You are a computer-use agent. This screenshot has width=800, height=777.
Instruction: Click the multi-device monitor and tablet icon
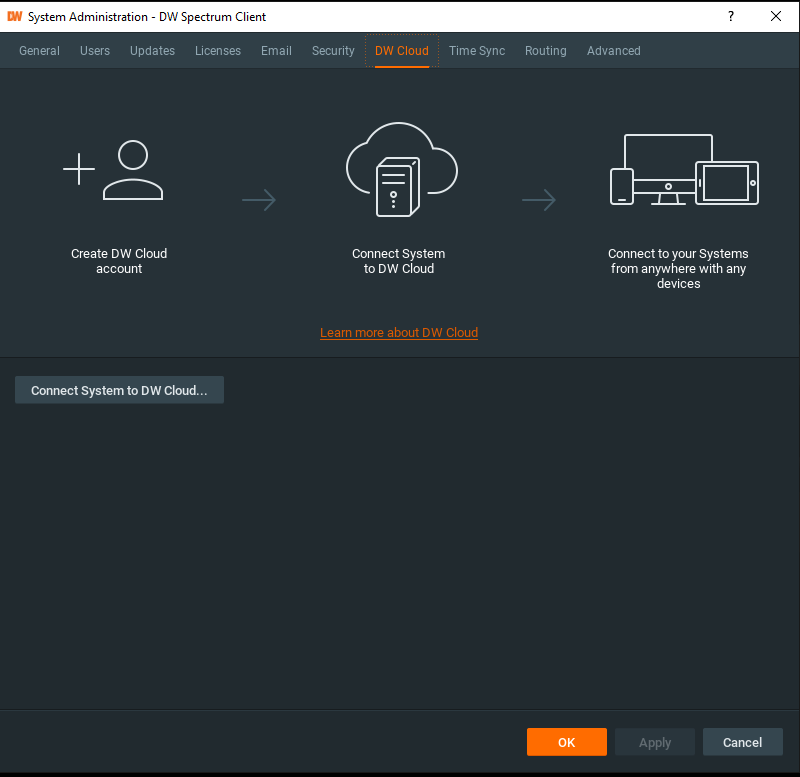pos(684,171)
